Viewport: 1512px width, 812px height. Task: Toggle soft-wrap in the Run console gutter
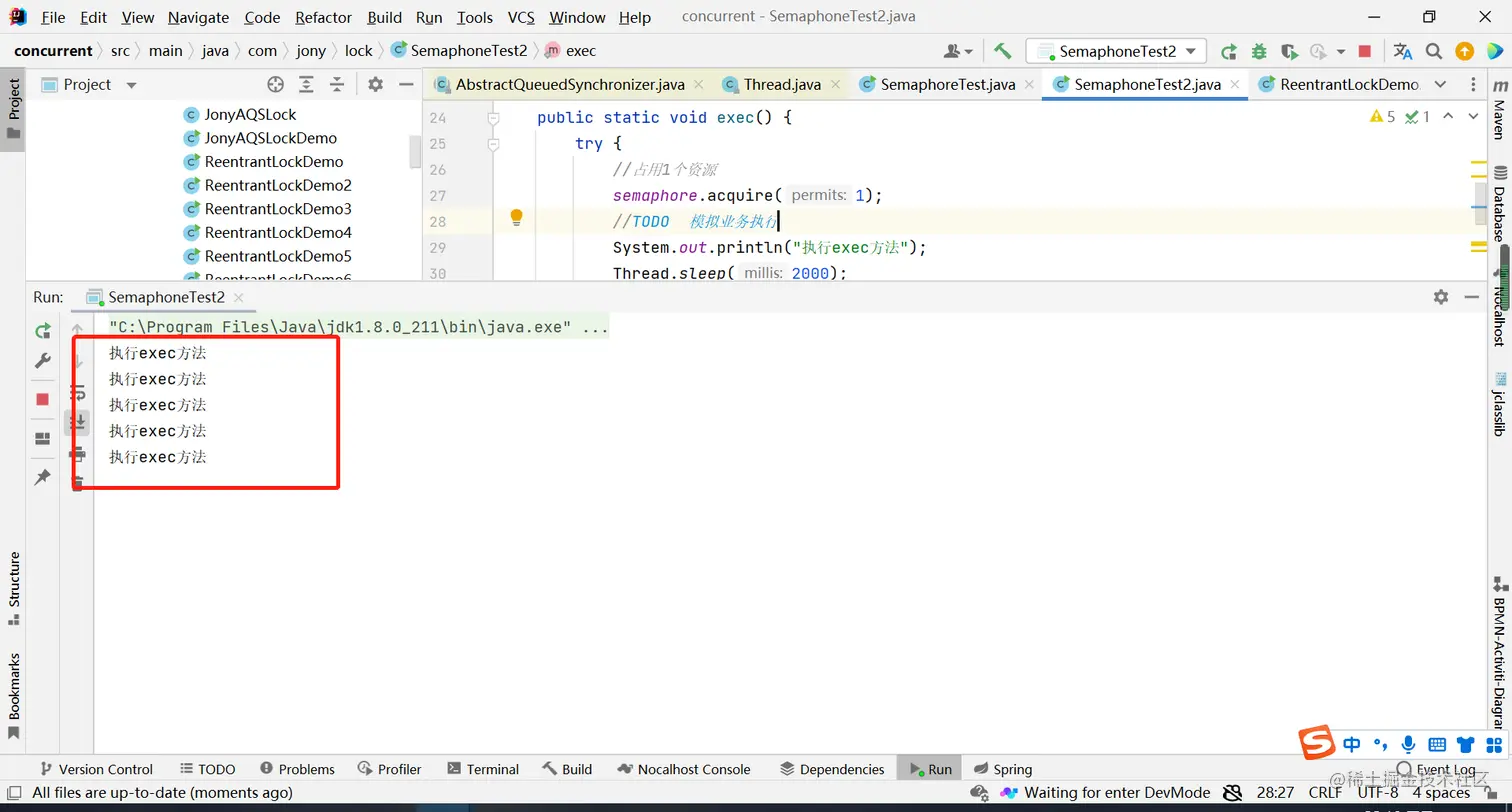[77, 393]
